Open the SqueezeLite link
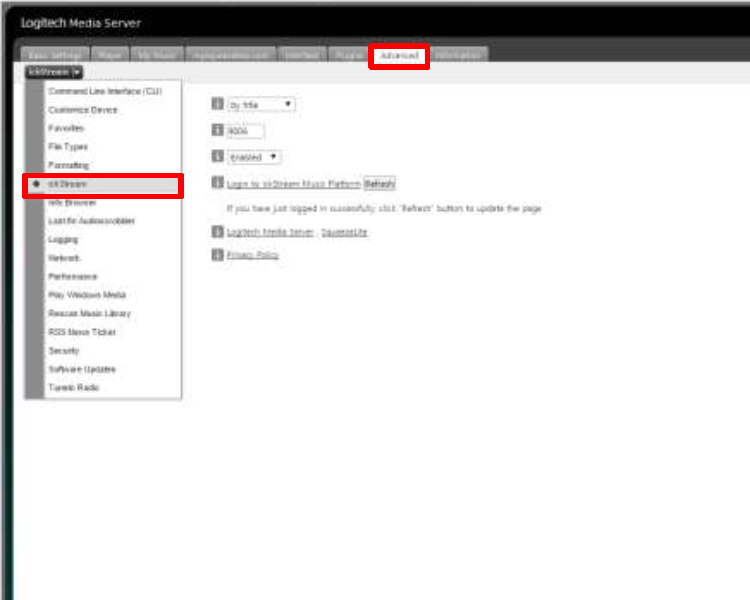This screenshot has width=750, height=600. click(344, 232)
